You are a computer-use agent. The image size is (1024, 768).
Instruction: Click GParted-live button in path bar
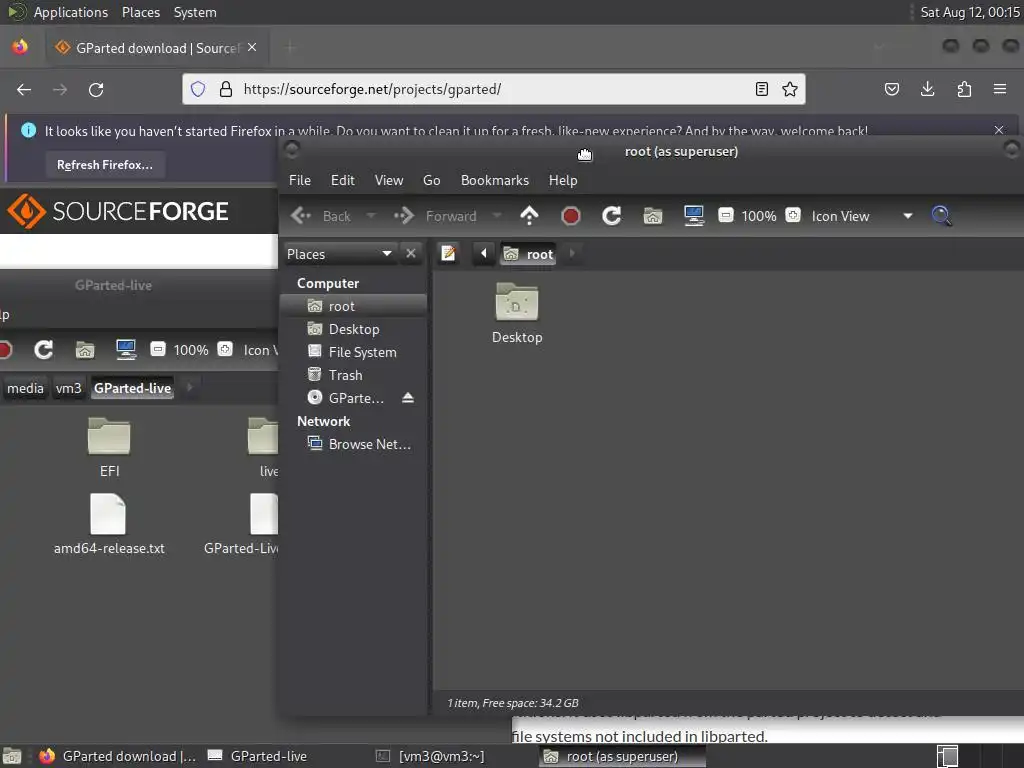click(x=133, y=388)
